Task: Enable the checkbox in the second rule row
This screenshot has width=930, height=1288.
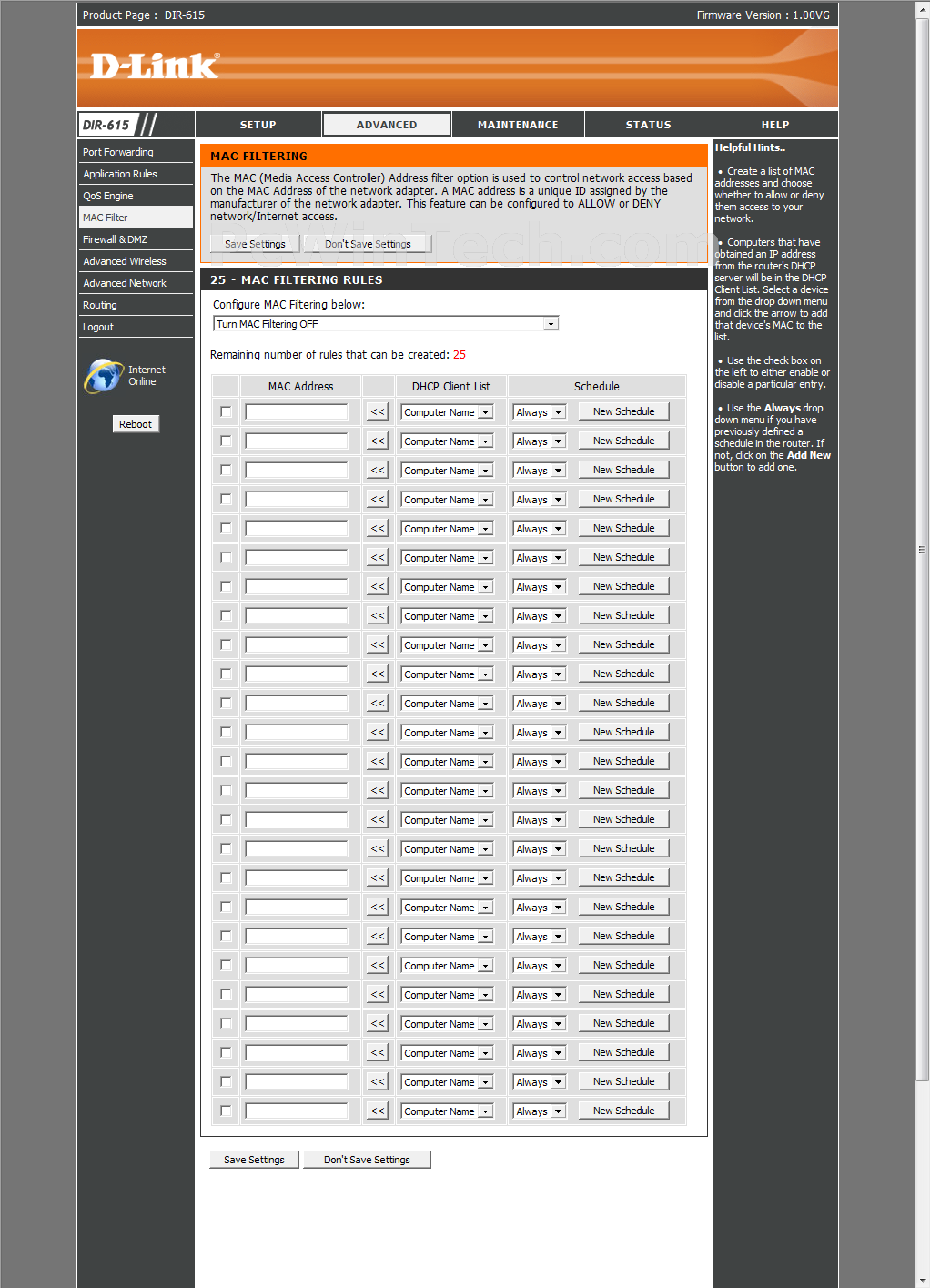Action: [x=226, y=441]
